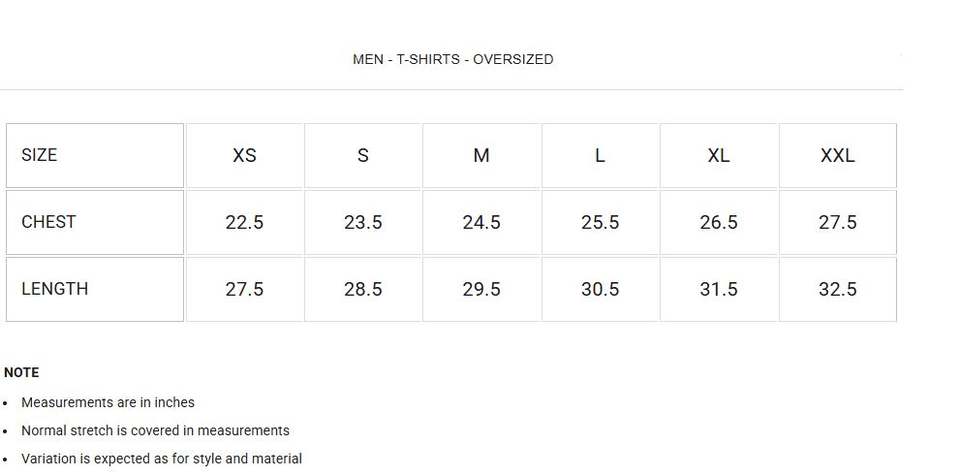The image size is (960, 476).
Task: Click the 30.5 length value for L
Action: (x=600, y=289)
